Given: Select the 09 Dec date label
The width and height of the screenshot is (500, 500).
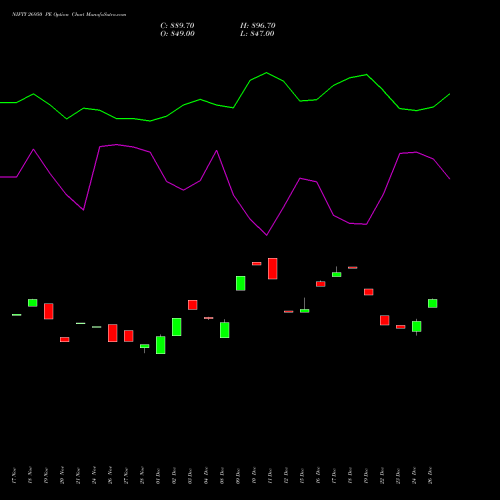Looking at the screenshot, I should point(238,476).
